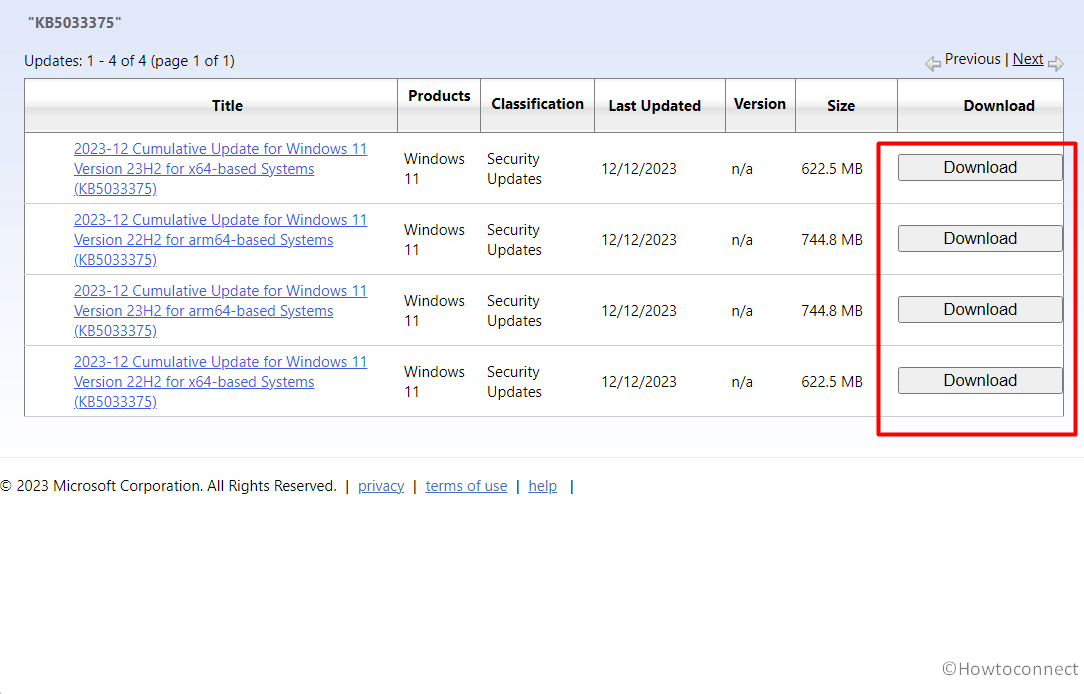This screenshot has width=1084, height=694.
Task: Download the 23H2 x64-based Systems update
Action: (980, 167)
